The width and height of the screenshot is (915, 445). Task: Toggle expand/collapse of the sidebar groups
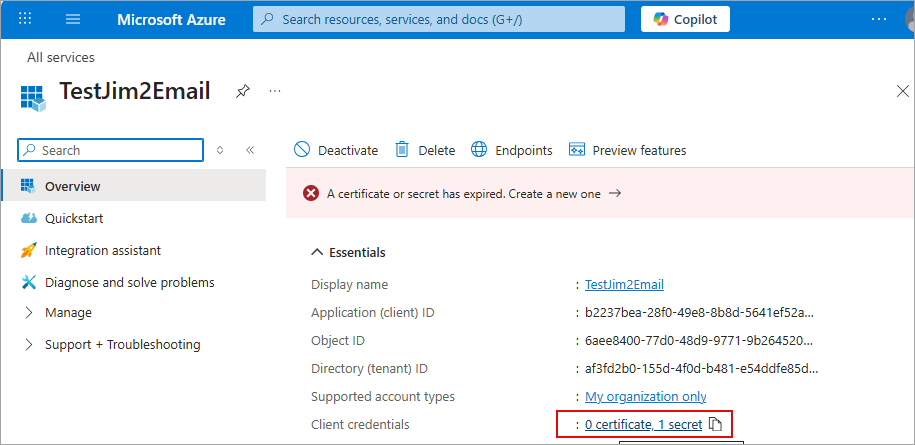(220, 150)
